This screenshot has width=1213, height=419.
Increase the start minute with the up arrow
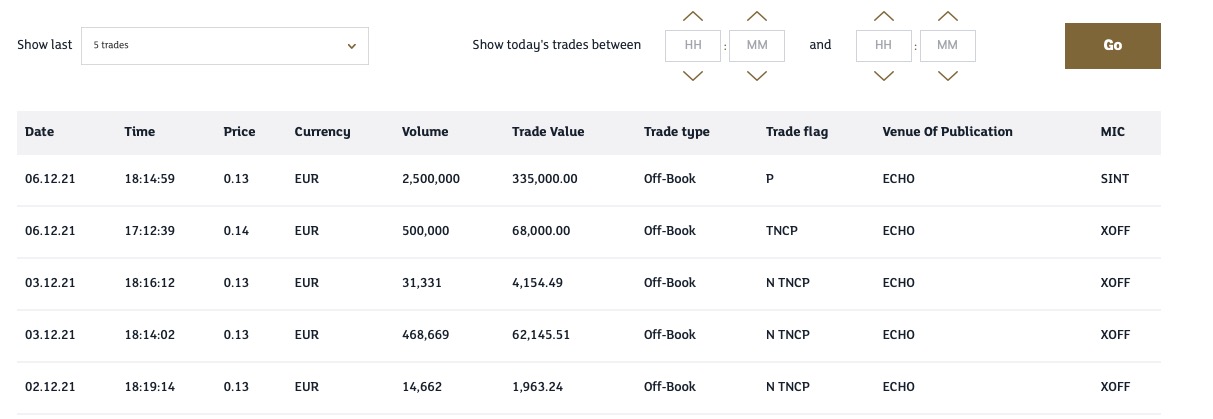[757, 16]
